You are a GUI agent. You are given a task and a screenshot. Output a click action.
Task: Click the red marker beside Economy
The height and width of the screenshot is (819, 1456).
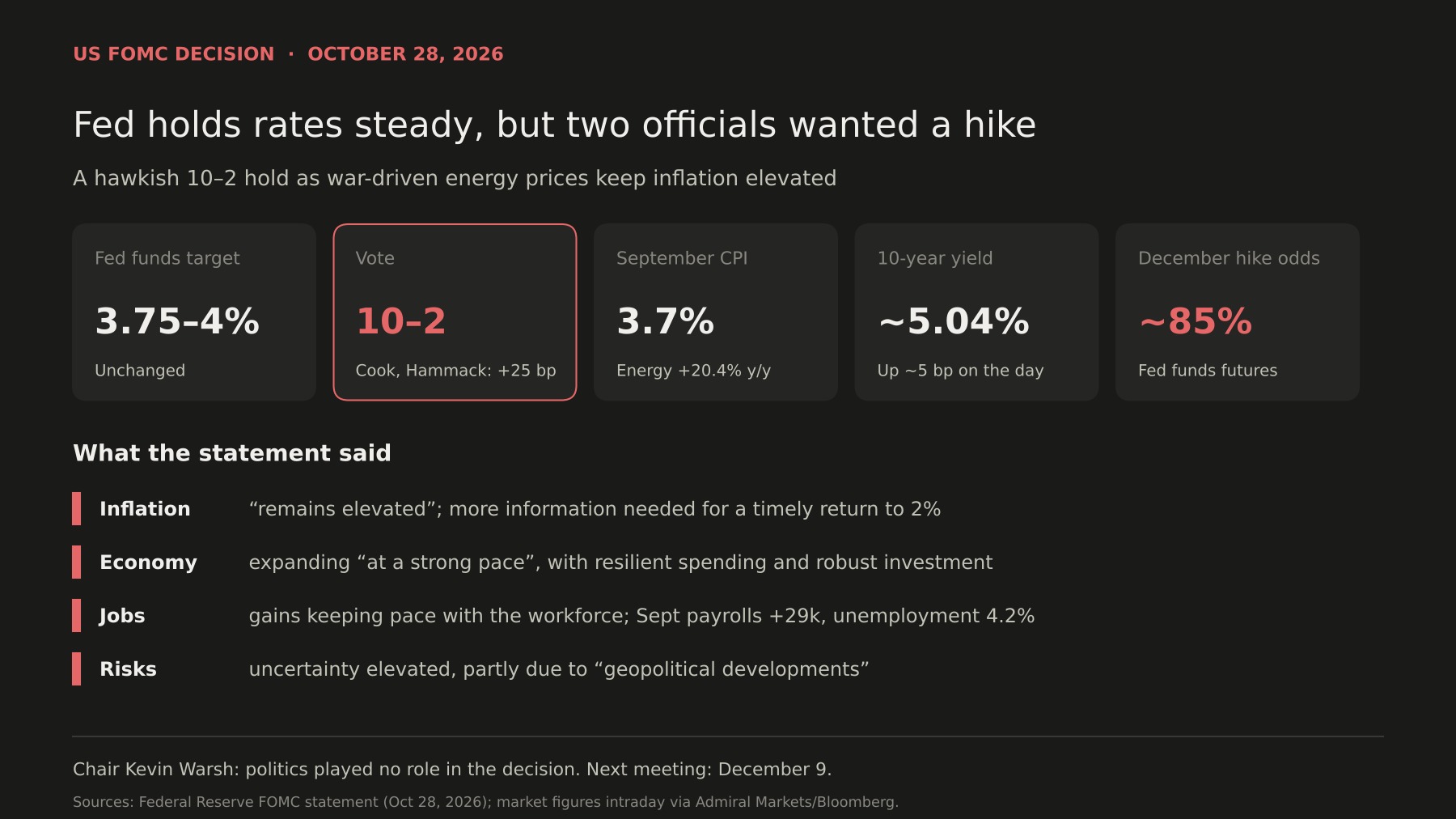pyautogui.click(x=77, y=562)
